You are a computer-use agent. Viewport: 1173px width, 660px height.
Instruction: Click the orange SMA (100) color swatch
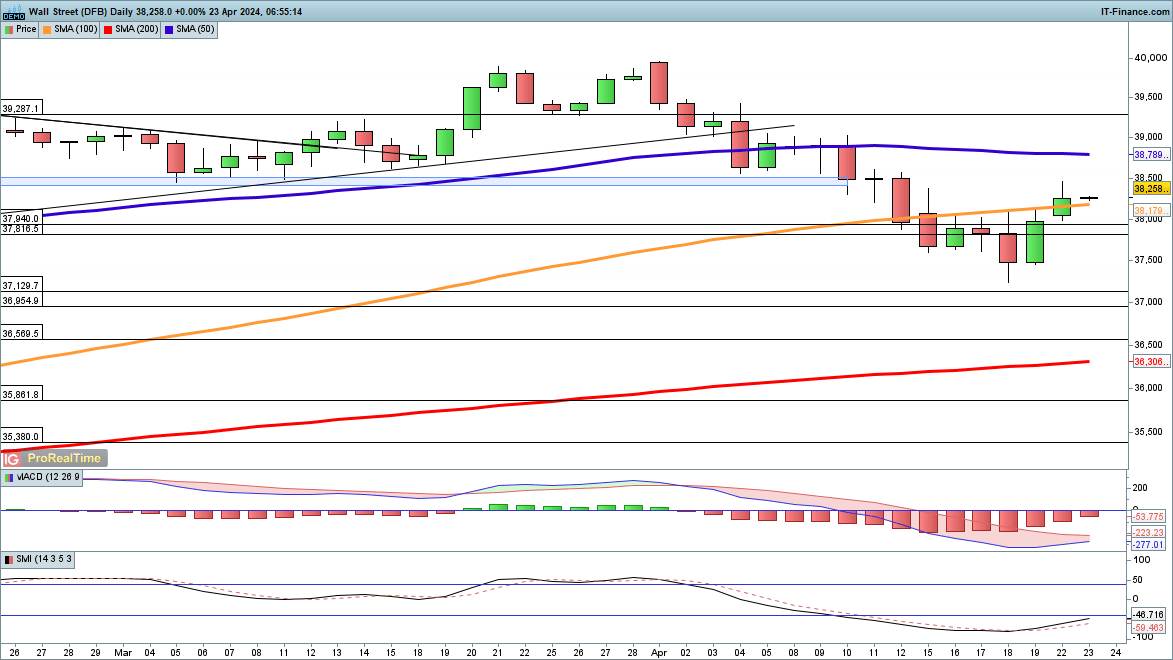pyautogui.click(x=48, y=30)
